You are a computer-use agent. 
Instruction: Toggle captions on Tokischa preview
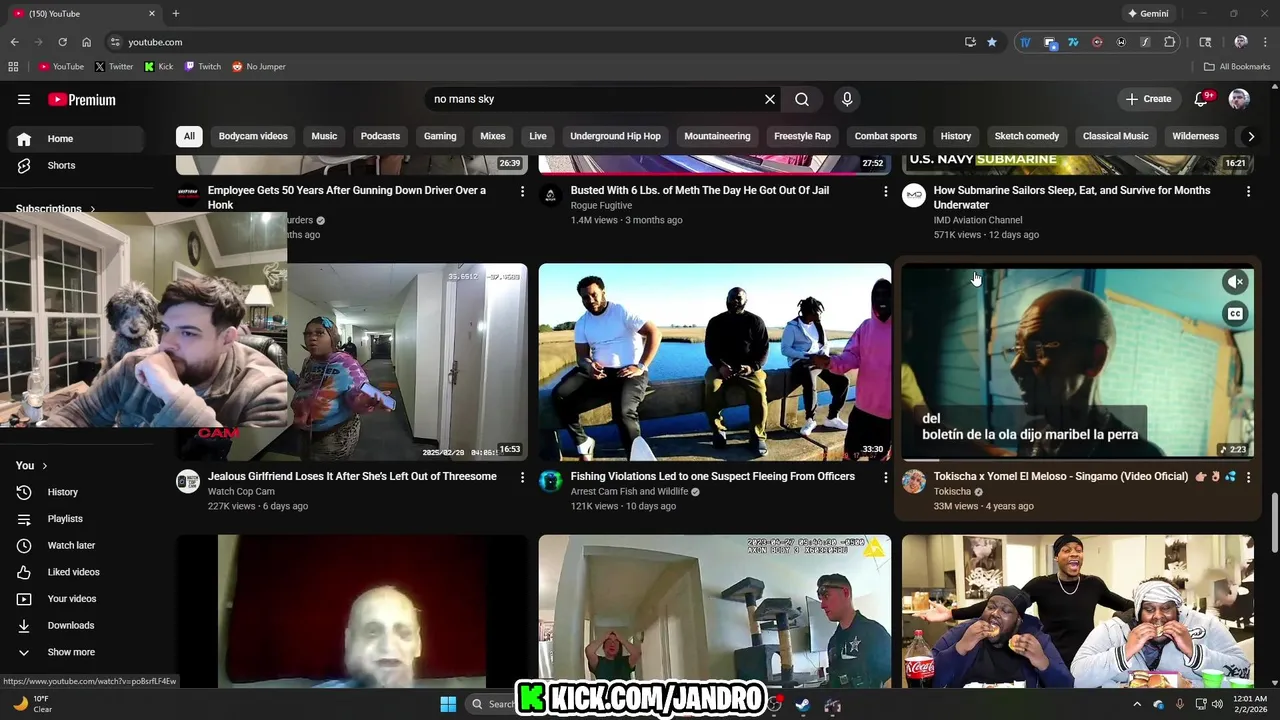click(1235, 314)
